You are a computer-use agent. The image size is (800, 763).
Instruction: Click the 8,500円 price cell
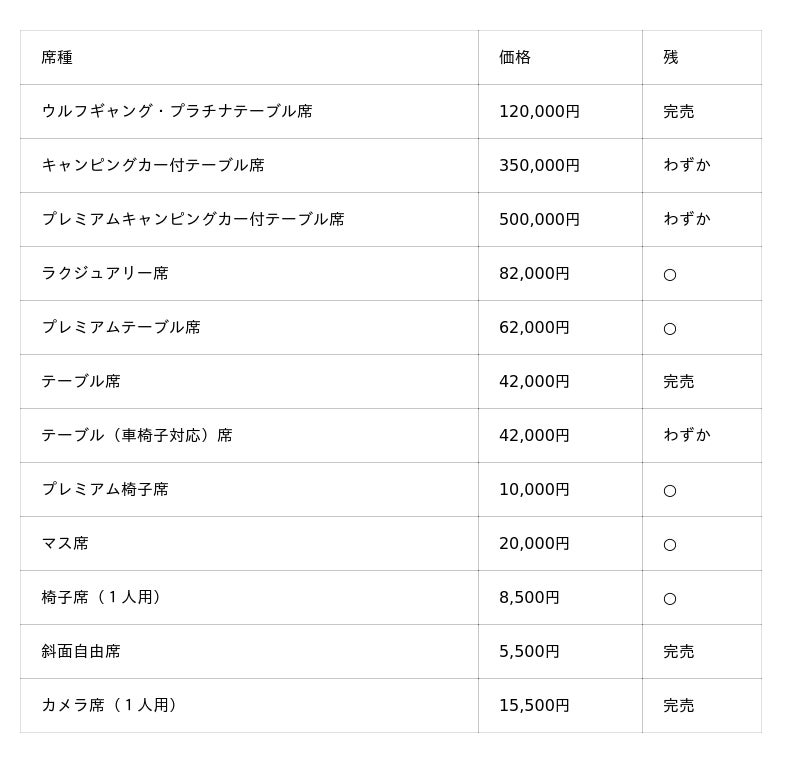(529, 598)
